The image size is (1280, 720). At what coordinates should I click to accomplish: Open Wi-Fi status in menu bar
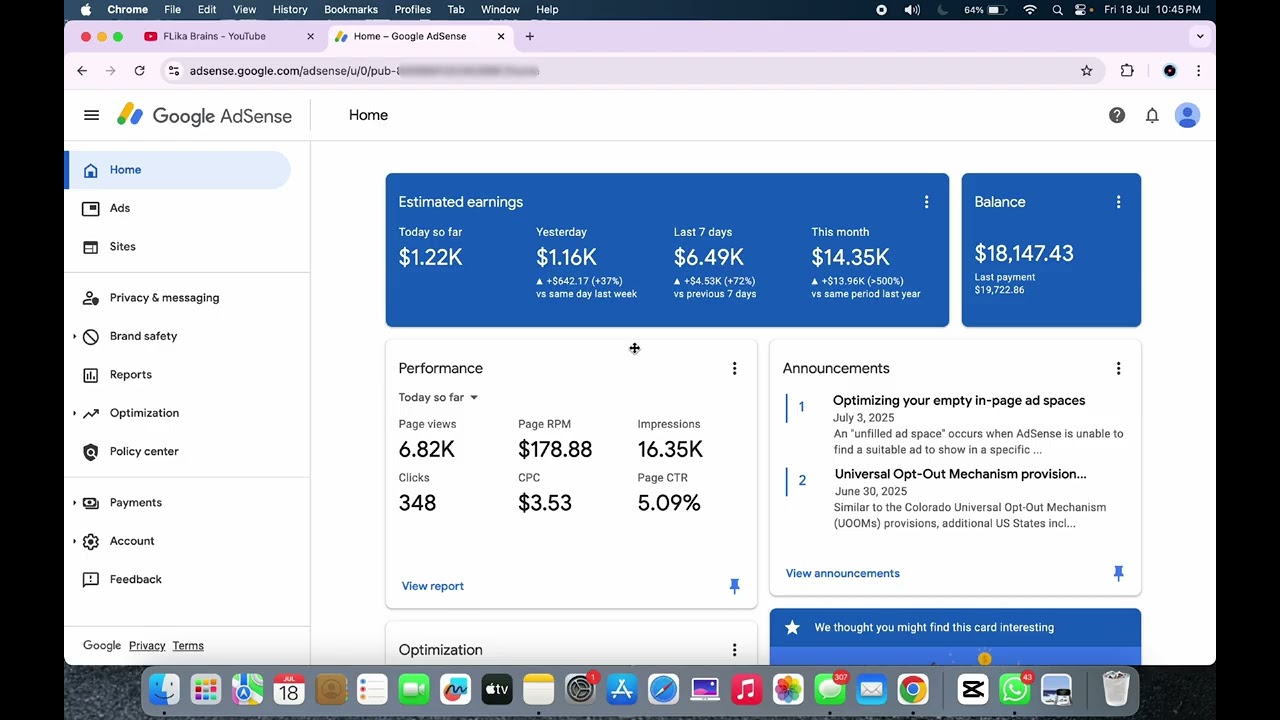[x=1030, y=9]
